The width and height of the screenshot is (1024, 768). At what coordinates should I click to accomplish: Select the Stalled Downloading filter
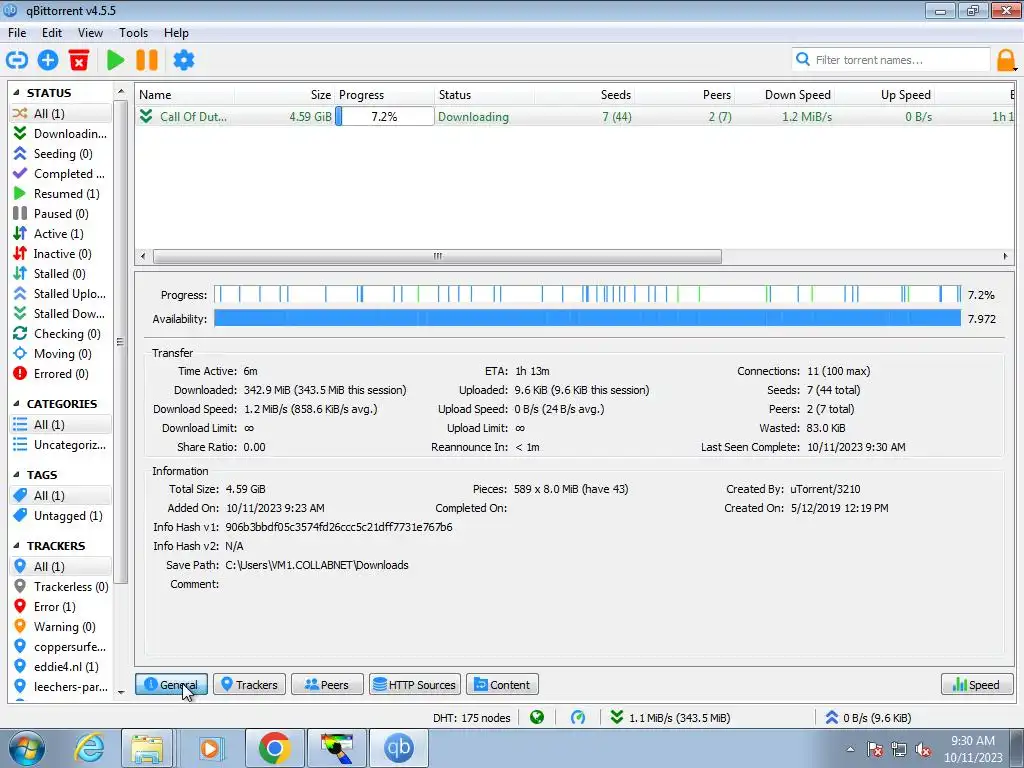pyautogui.click(x=60, y=313)
